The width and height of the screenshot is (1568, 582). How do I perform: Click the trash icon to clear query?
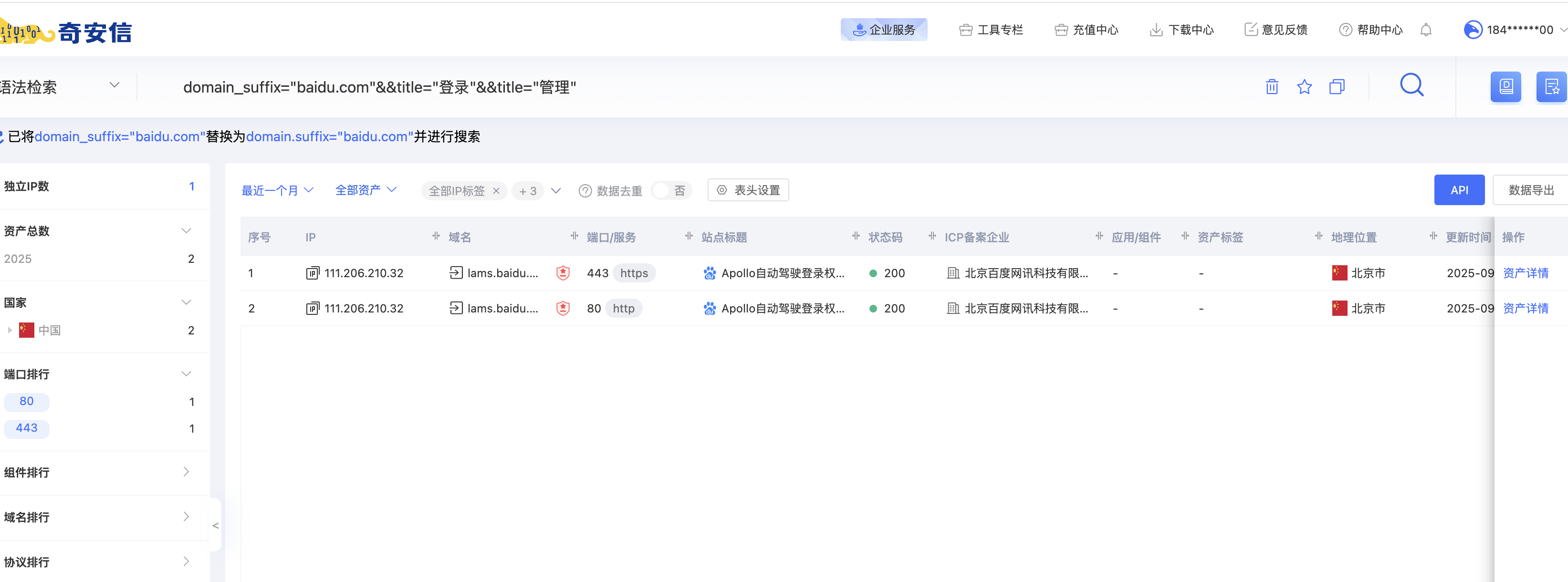coord(1272,87)
